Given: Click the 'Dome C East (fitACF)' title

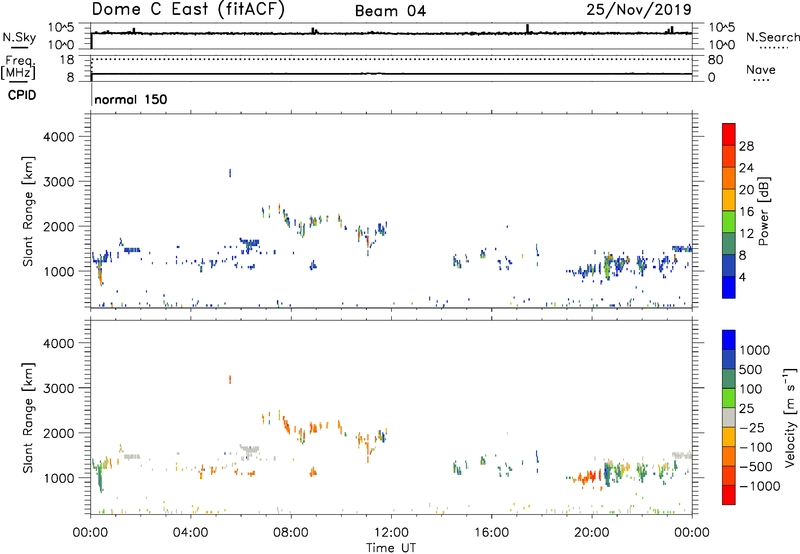Looking at the screenshot, I should coord(188,9).
